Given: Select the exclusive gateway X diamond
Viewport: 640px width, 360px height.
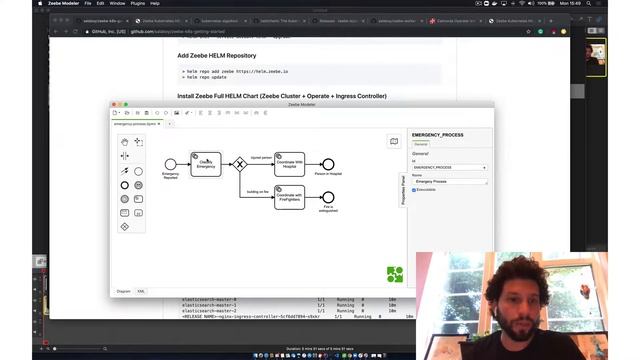Looking at the screenshot, I should (240, 164).
